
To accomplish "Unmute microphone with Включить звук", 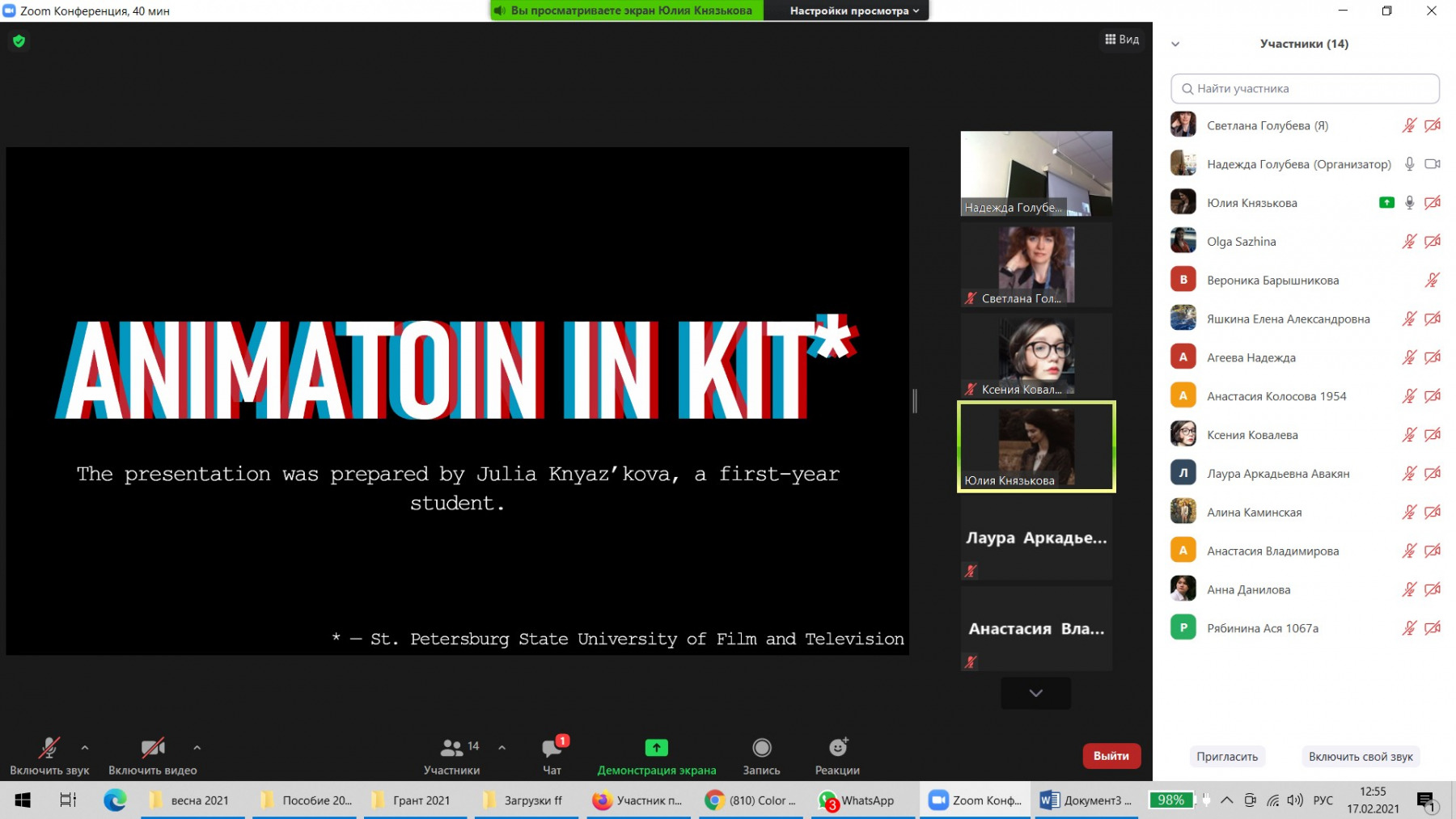I will click(x=49, y=749).
